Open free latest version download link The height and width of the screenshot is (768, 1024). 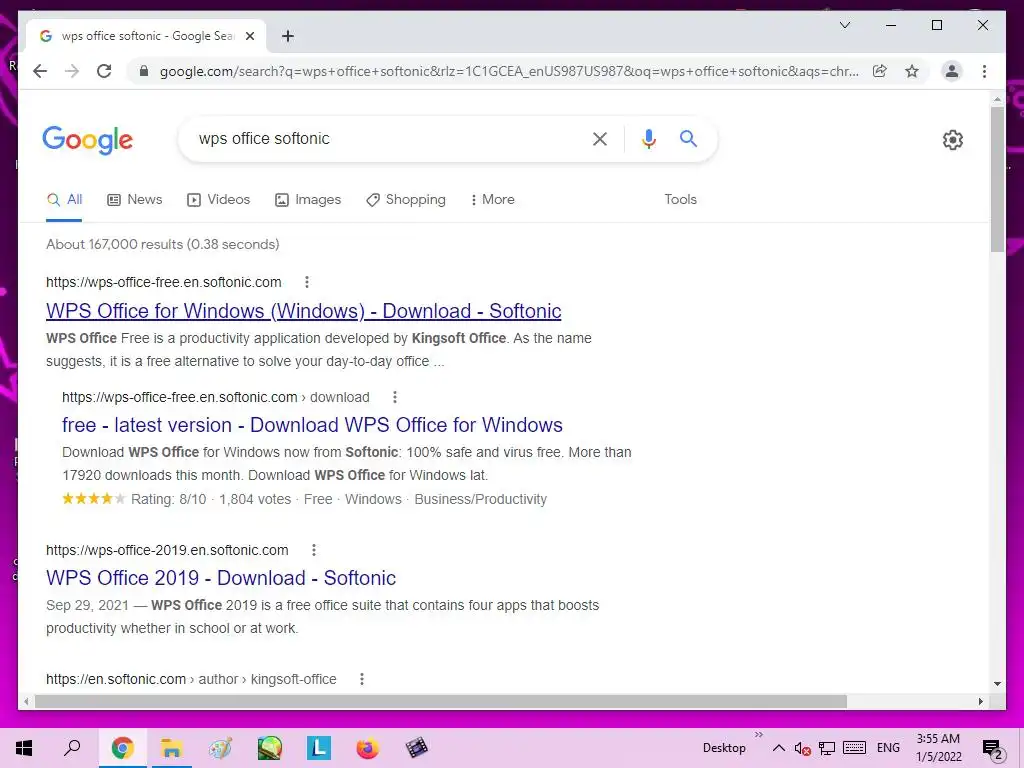tap(312, 425)
